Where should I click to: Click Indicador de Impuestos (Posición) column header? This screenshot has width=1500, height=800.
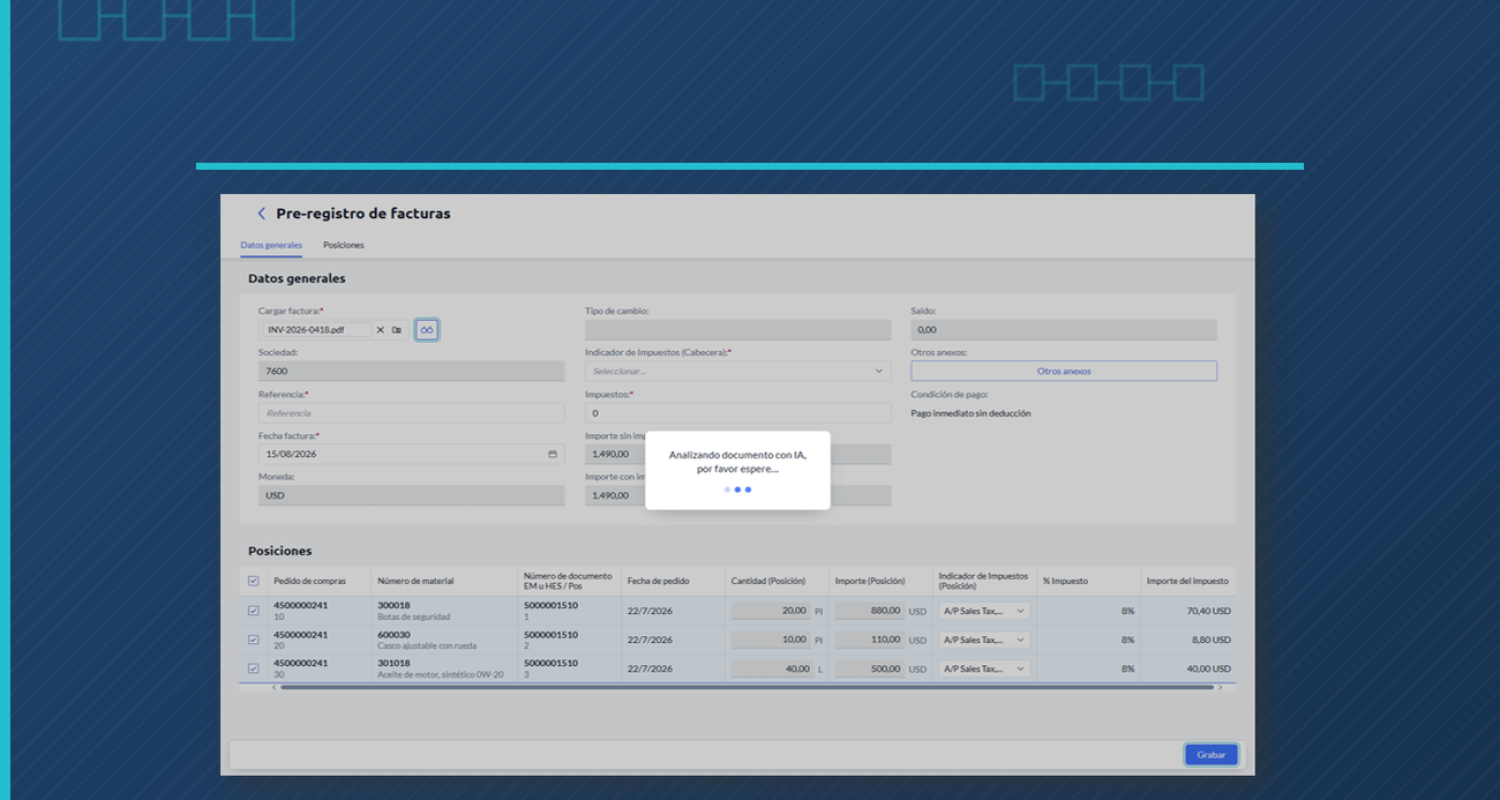(983, 581)
